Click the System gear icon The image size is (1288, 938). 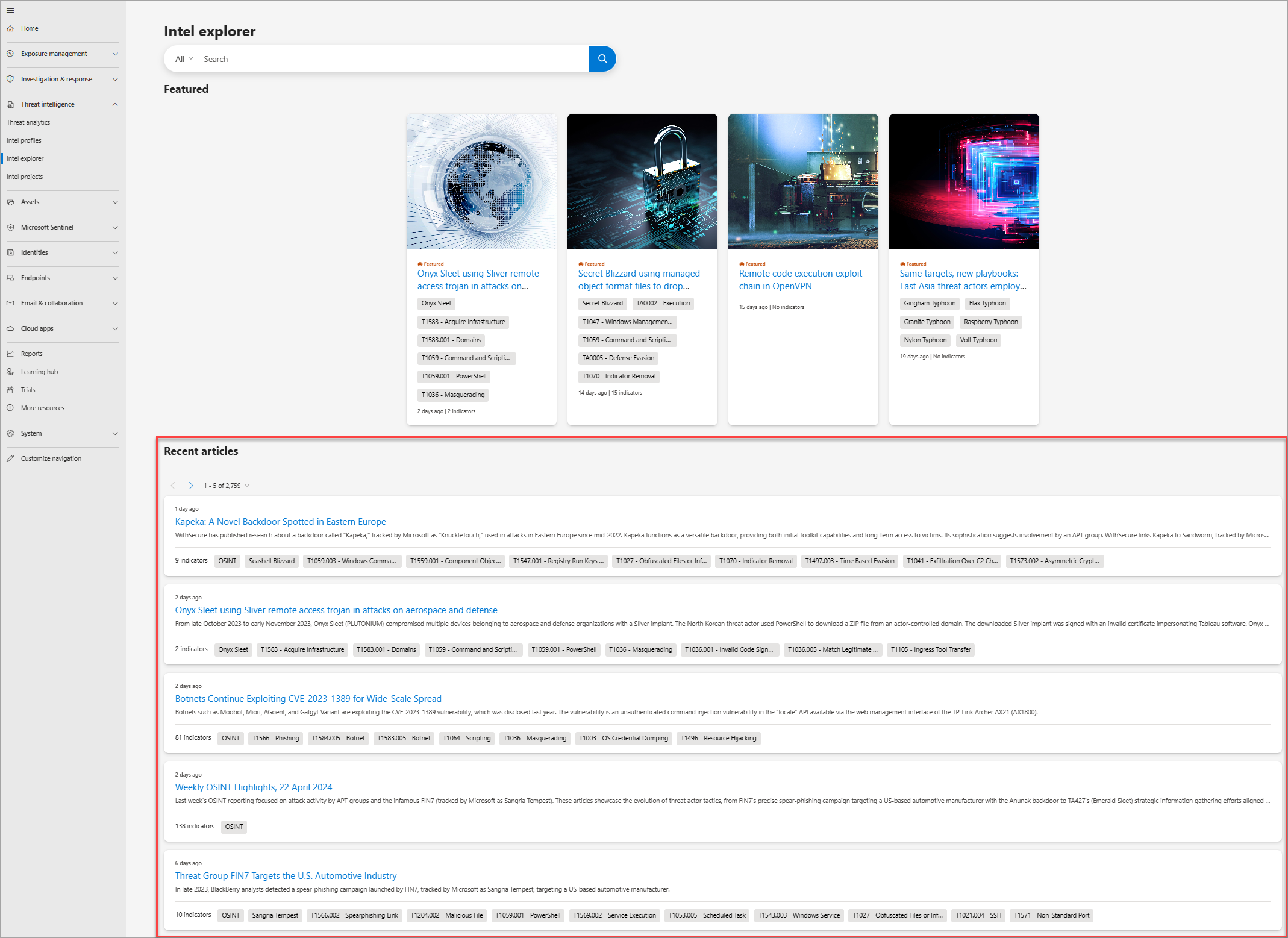point(10,433)
